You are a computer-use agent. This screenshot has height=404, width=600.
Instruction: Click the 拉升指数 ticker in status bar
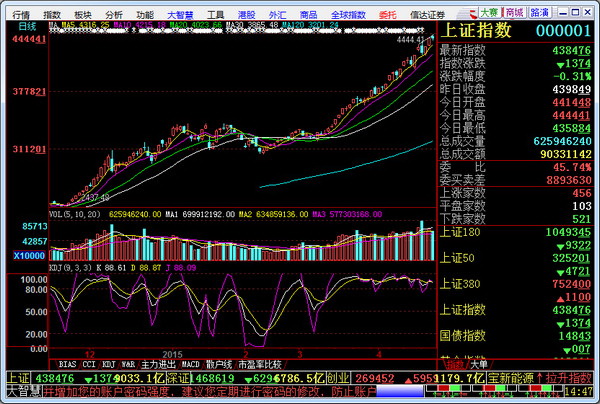pyautogui.click(x=574, y=379)
